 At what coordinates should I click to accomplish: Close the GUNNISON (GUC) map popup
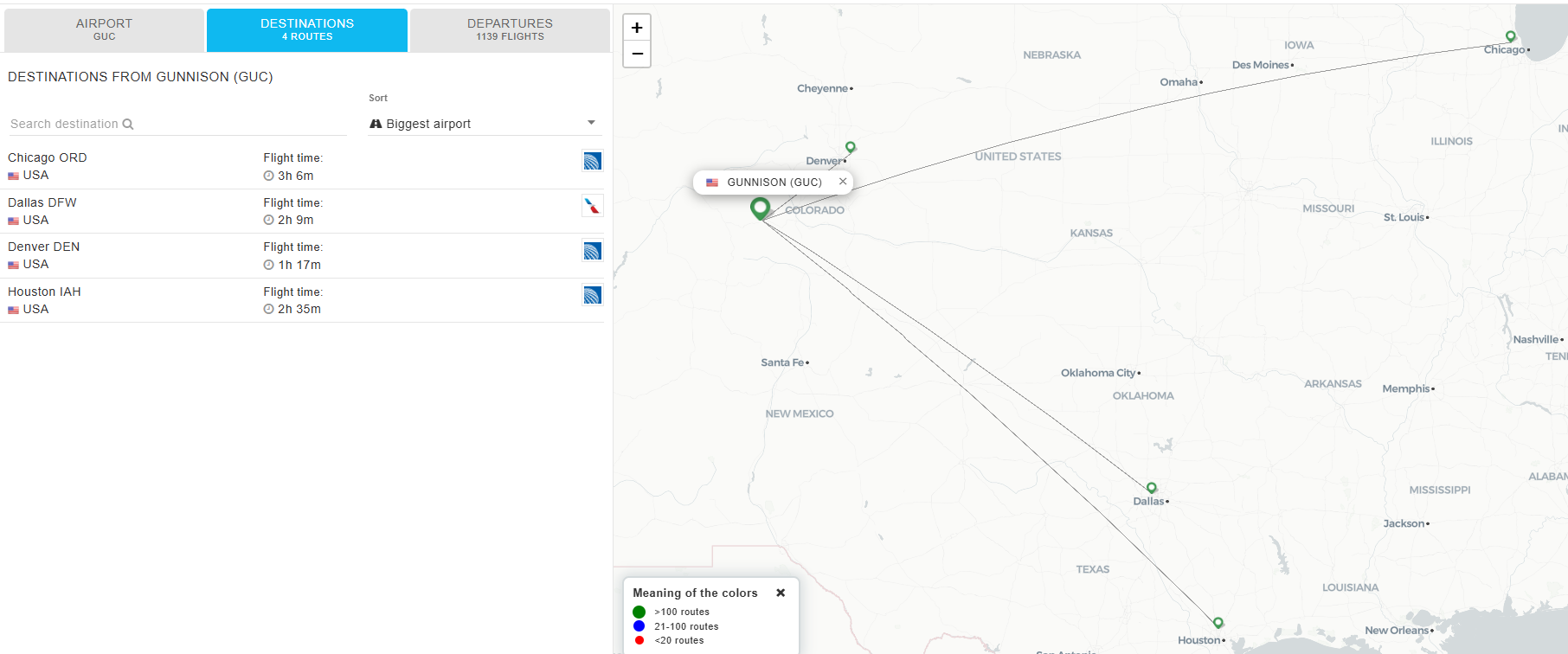(x=842, y=182)
